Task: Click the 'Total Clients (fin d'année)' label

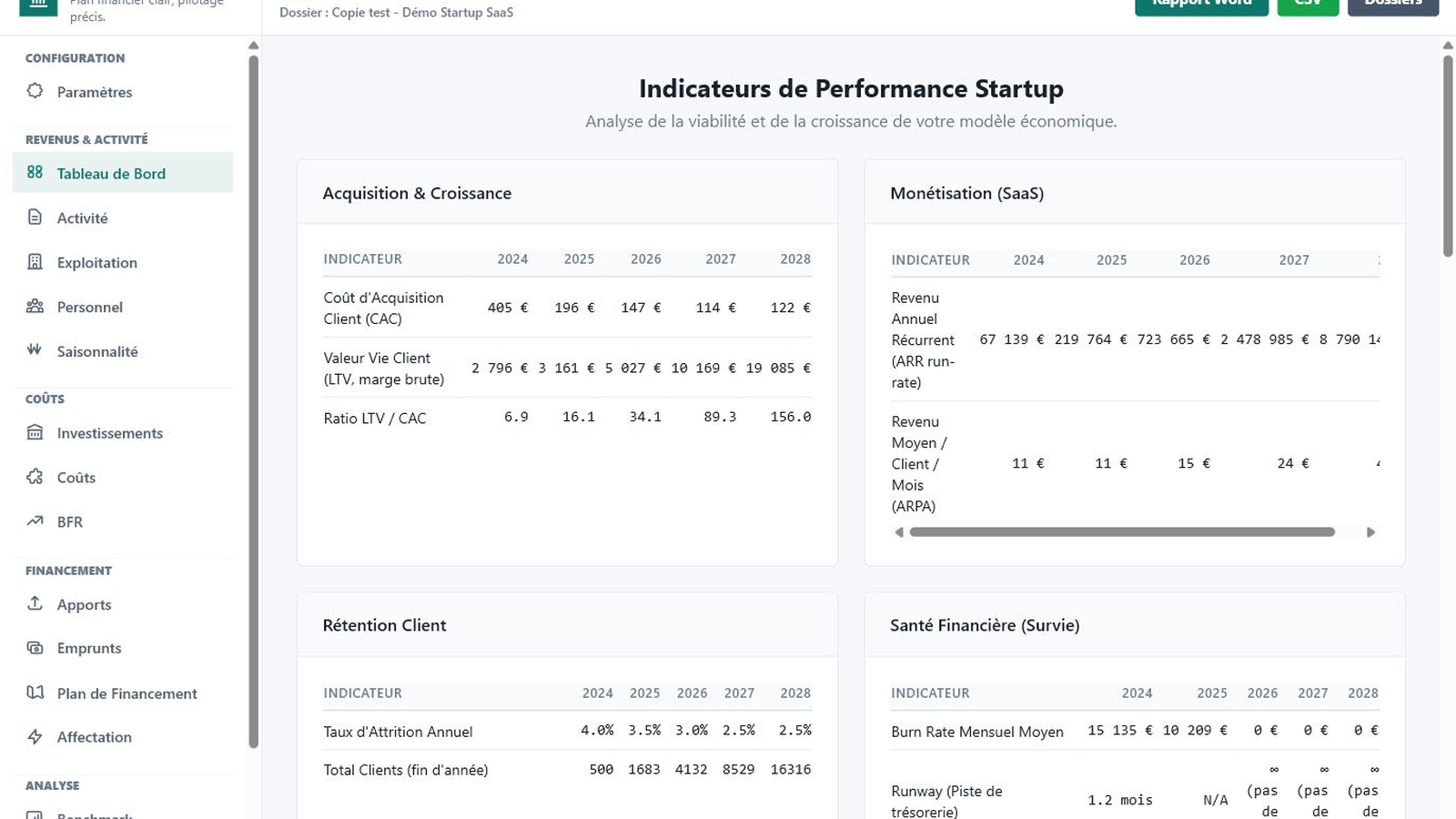Action: click(406, 770)
